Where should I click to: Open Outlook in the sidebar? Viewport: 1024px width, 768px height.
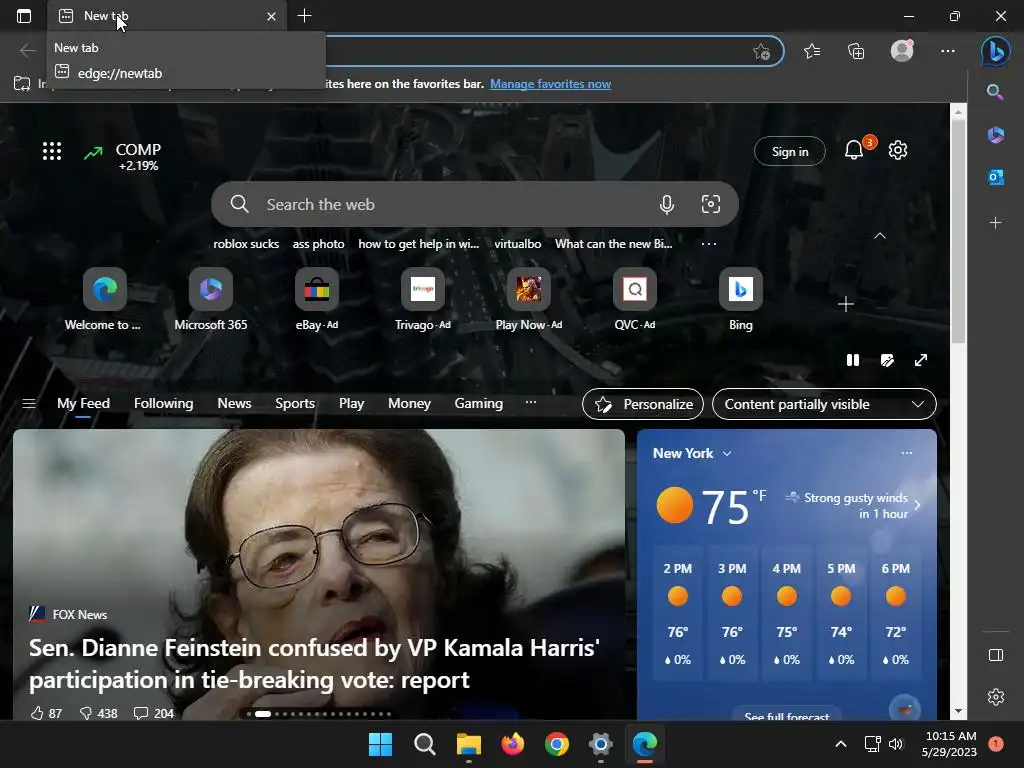(995, 177)
